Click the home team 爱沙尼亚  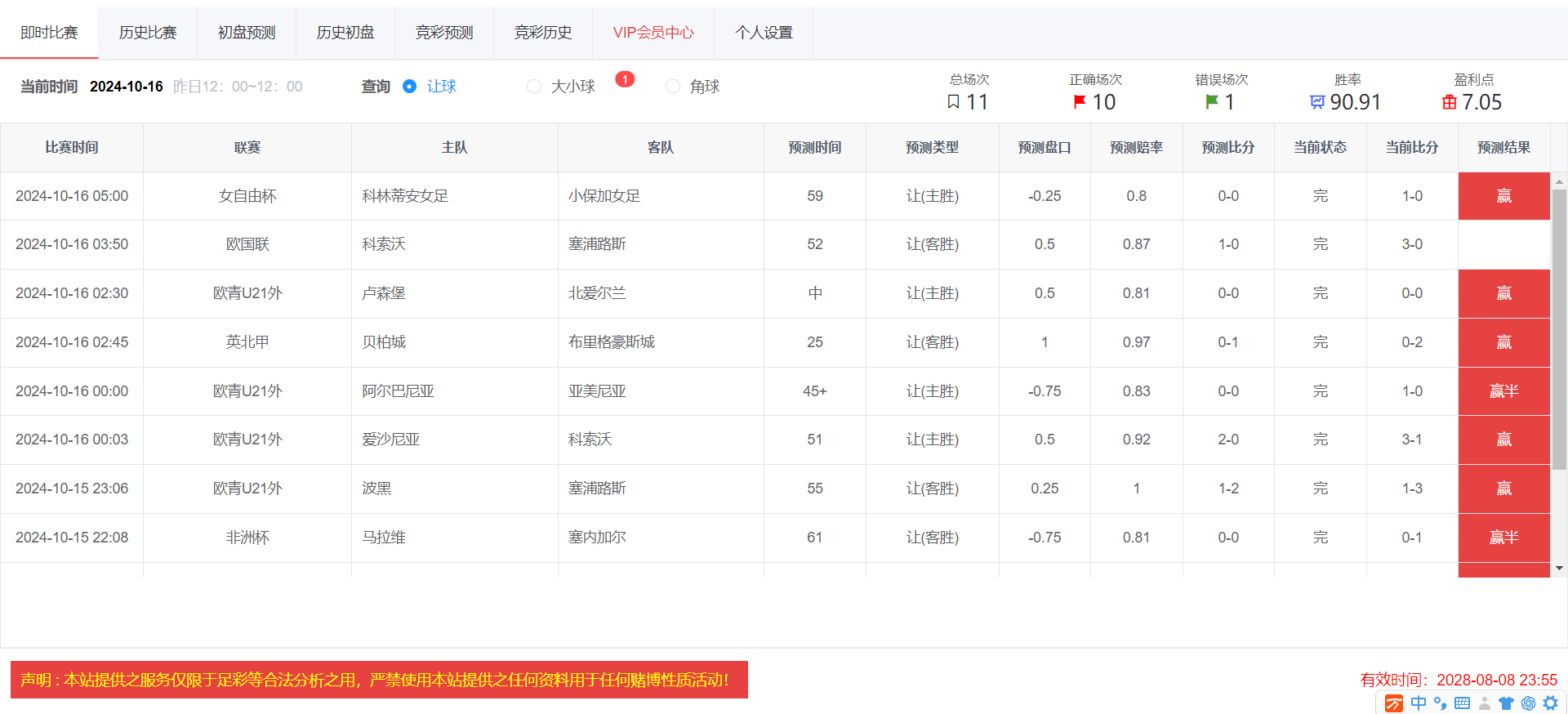coord(390,440)
